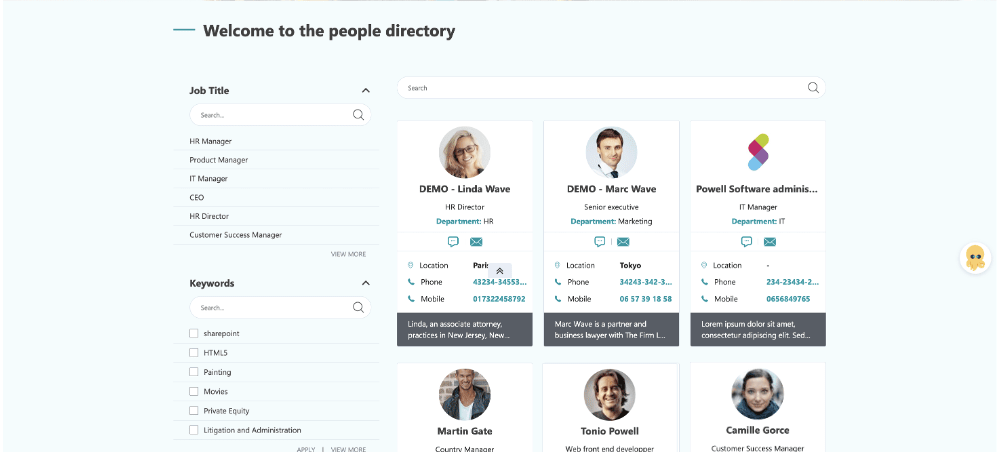Screen dimensions: 999x452
Task: Click VIEW MORE under Job Title list
Action: pyautogui.click(x=348, y=255)
